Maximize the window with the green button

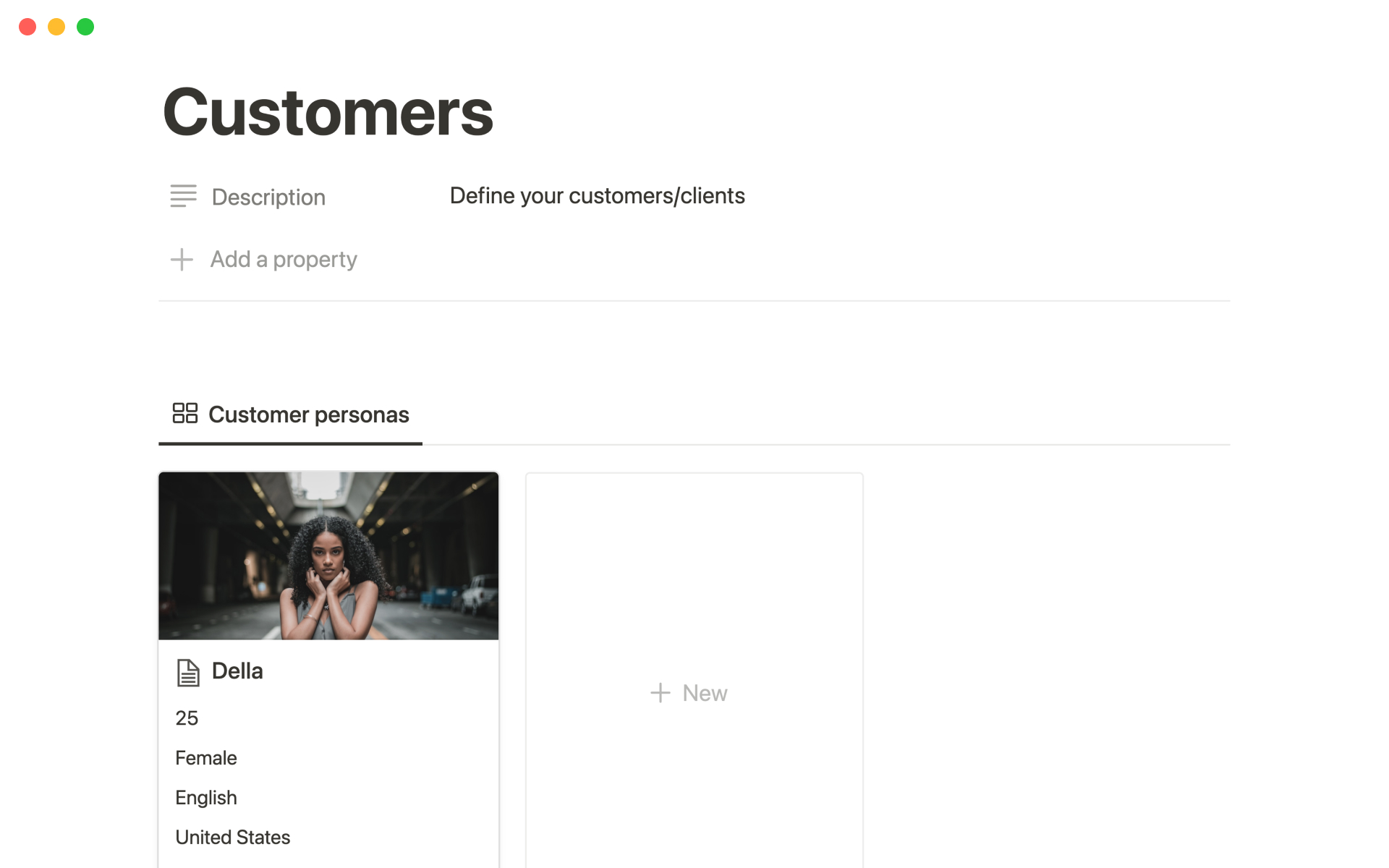[x=85, y=27]
